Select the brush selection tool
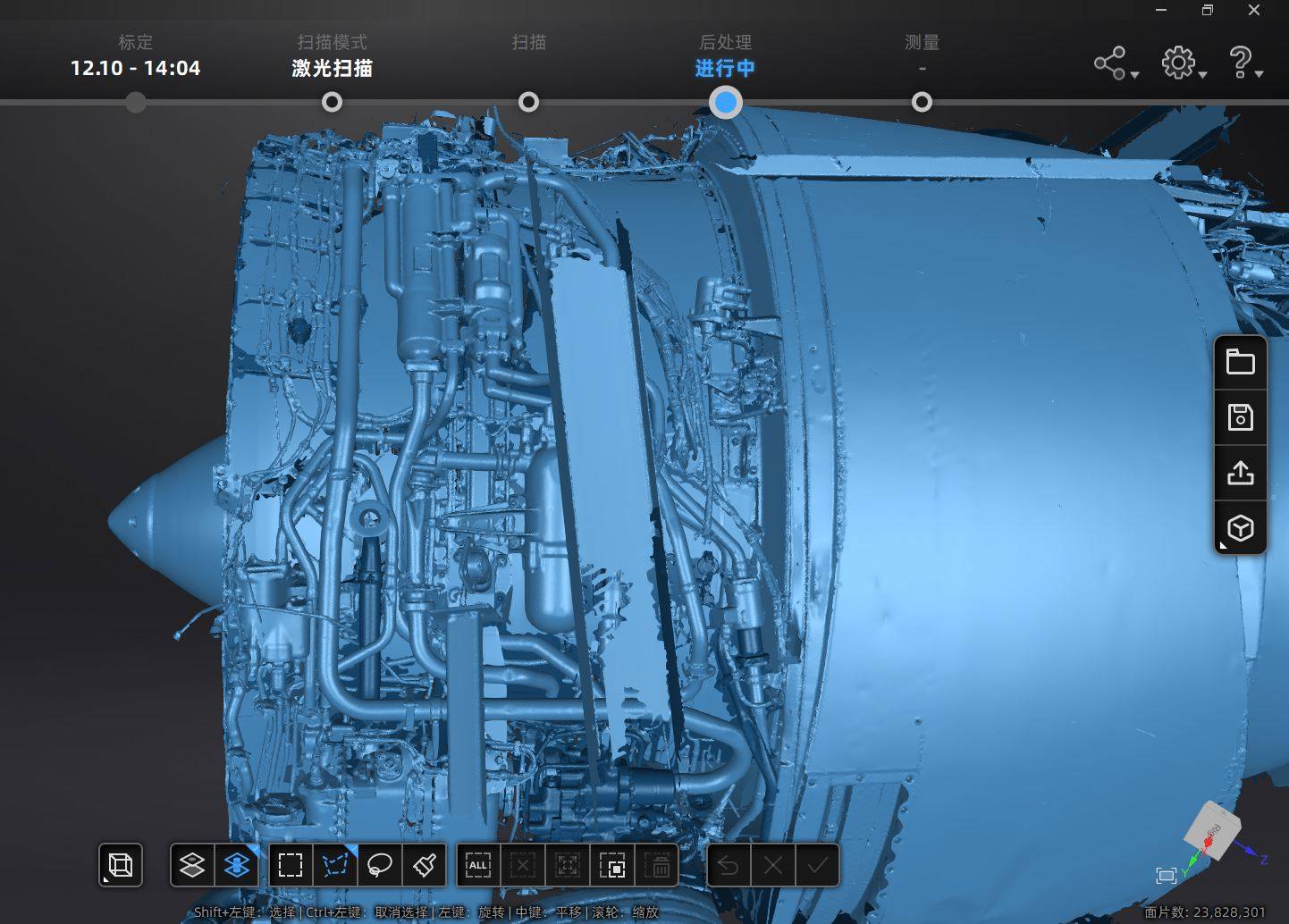Image resolution: width=1289 pixels, height=924 pixels. point(425,865)
